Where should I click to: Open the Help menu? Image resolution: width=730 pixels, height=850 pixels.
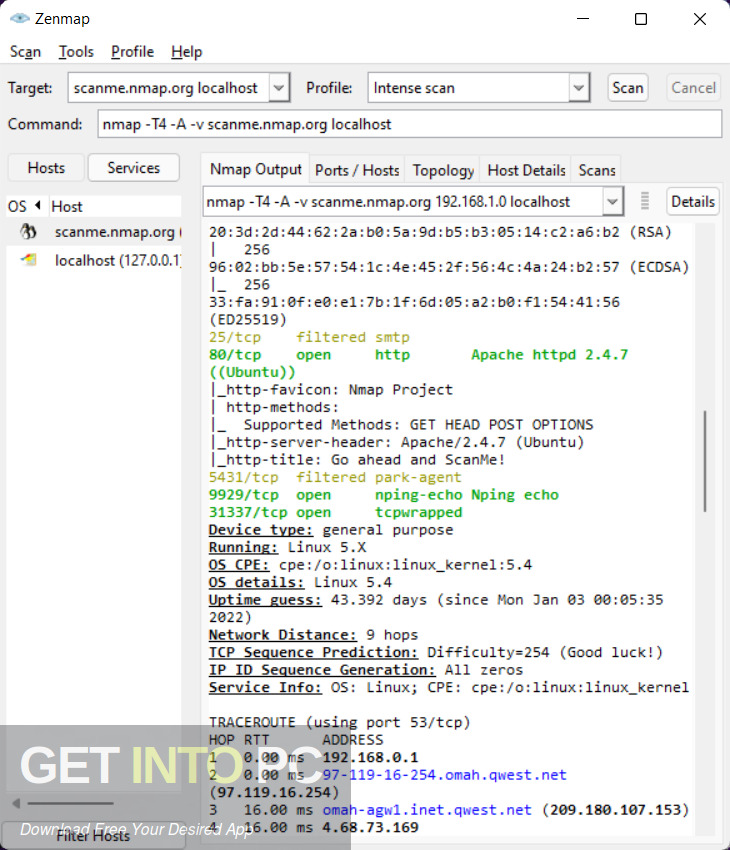pyautogui.click(x=187, y=52)
